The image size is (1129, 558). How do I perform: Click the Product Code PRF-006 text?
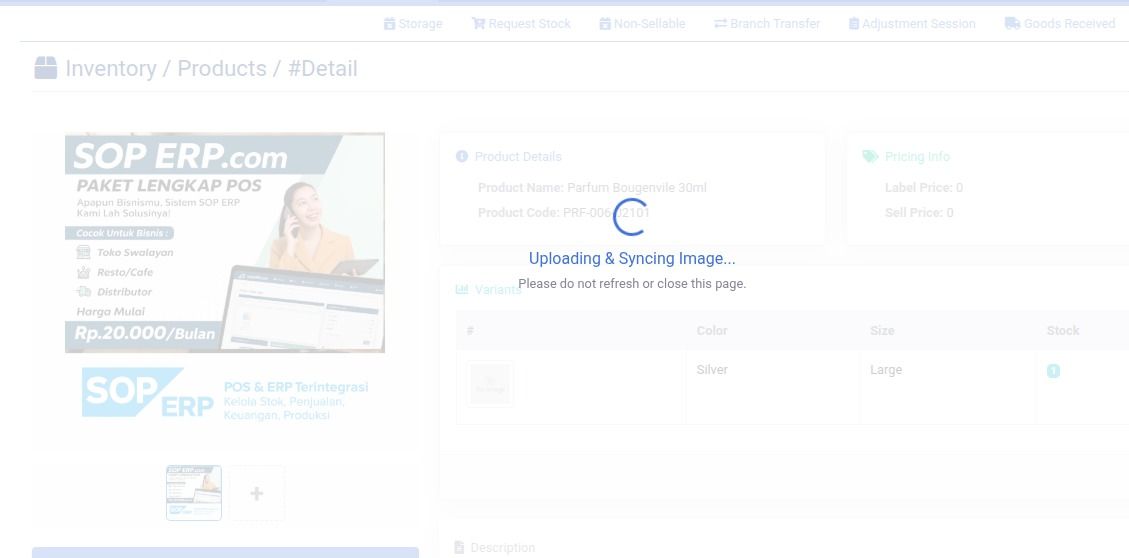pos(564,213)
